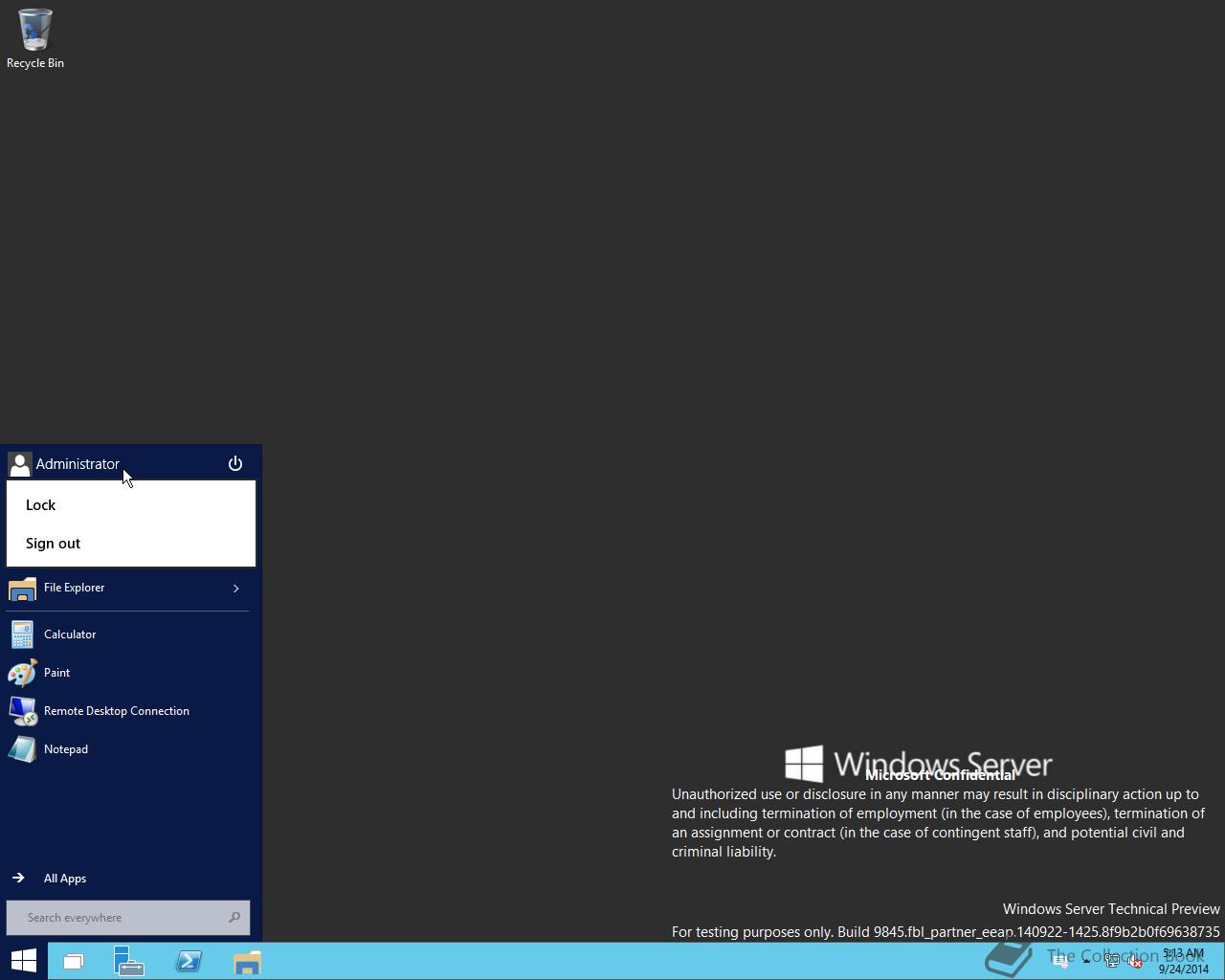Screen dimensions: 1225x980
Task: Select Lock from the user menu
Action: tap(131, 505)
